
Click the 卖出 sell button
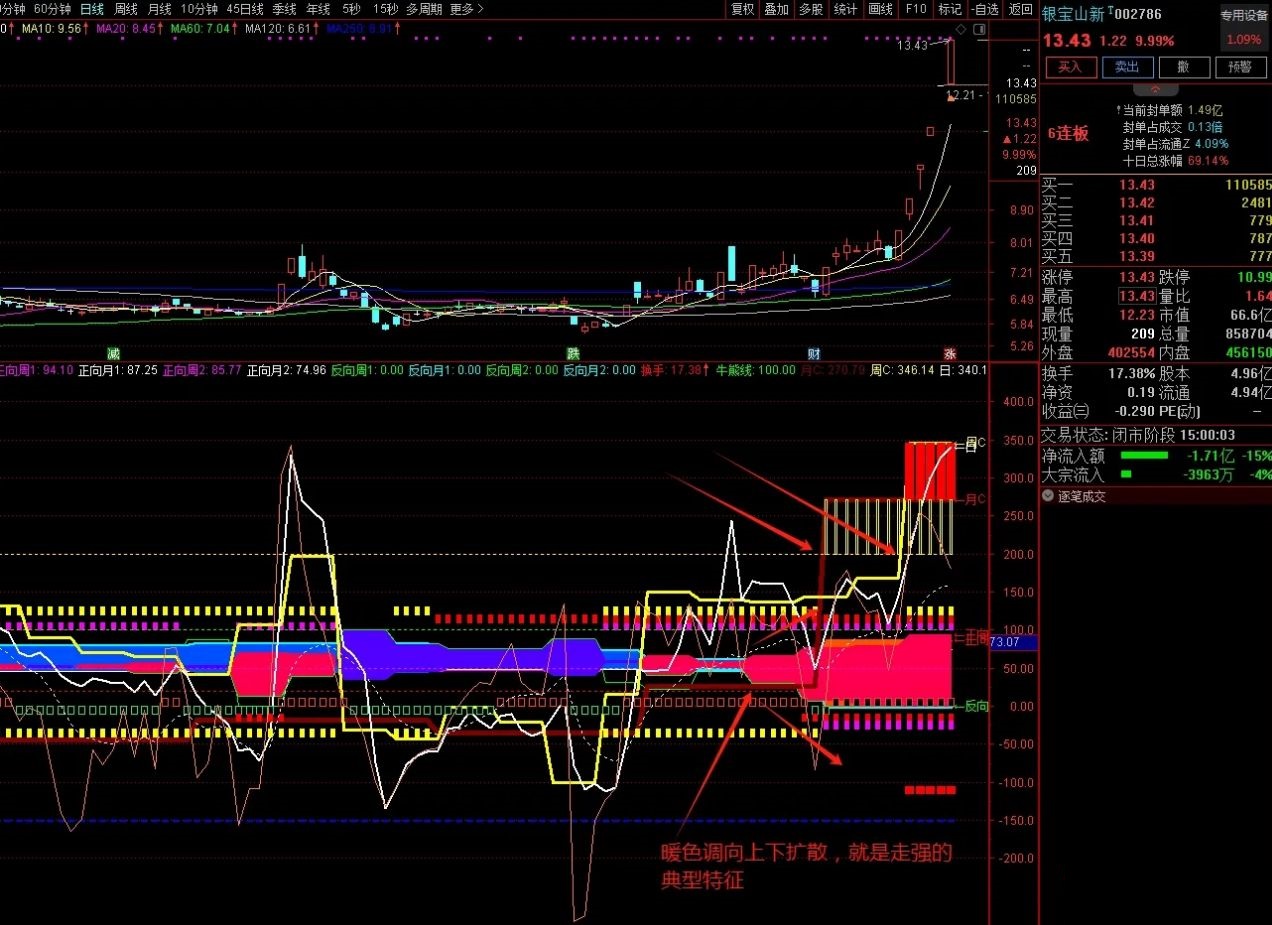click(1127, 67)
